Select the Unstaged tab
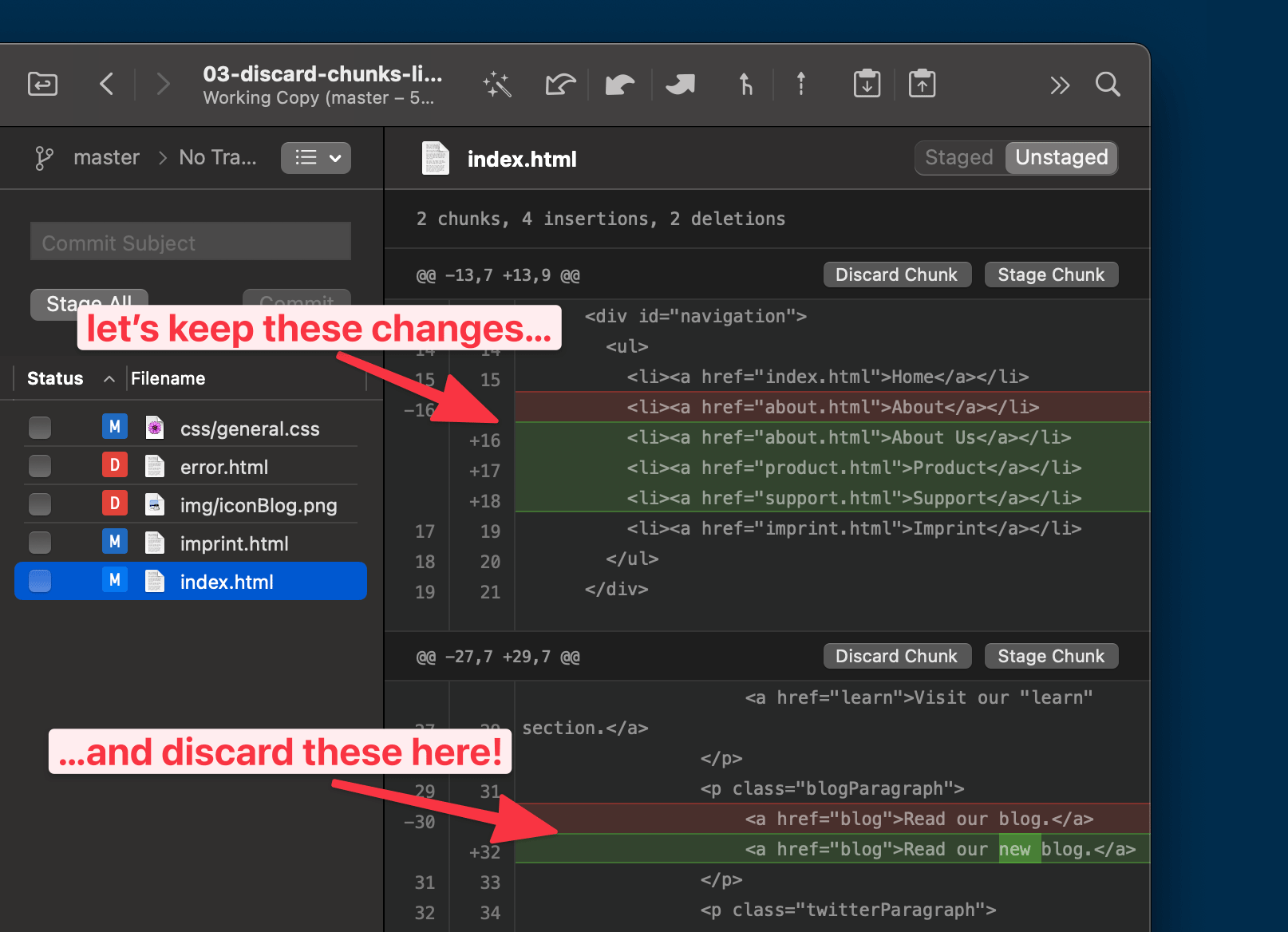 point(1061,157)
